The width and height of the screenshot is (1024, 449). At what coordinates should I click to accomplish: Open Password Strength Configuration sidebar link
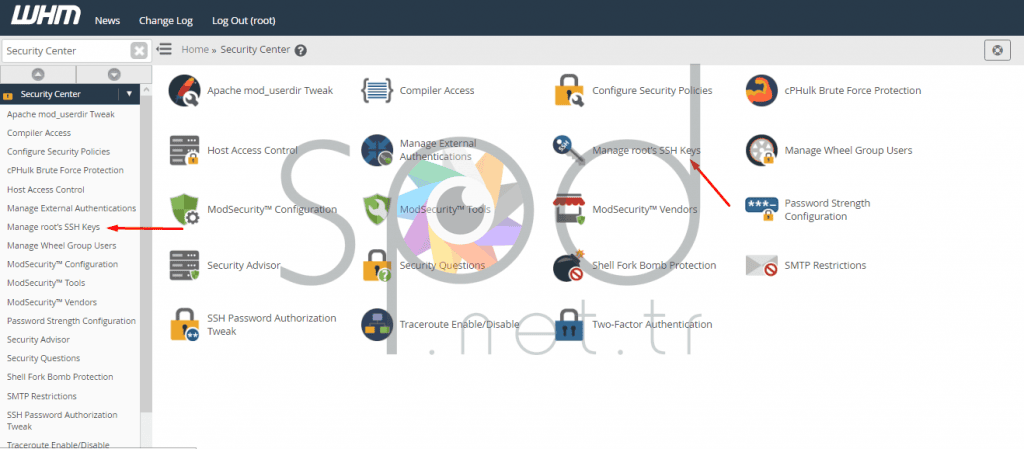[71, 321]
